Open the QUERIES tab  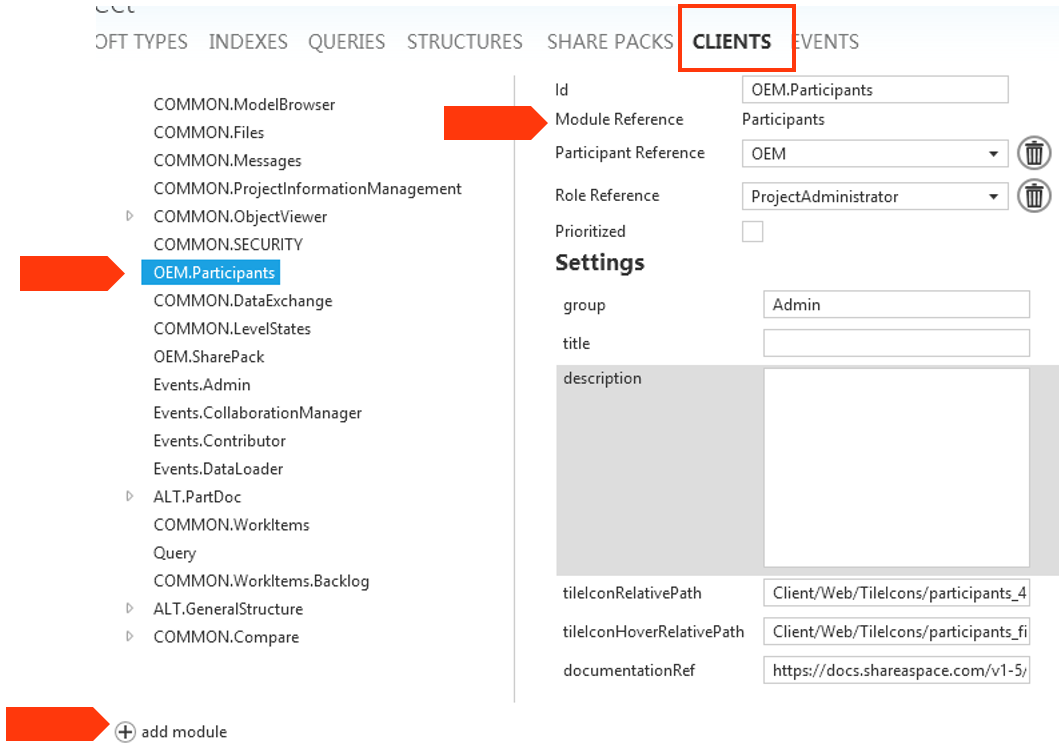(x=347, y=41)
